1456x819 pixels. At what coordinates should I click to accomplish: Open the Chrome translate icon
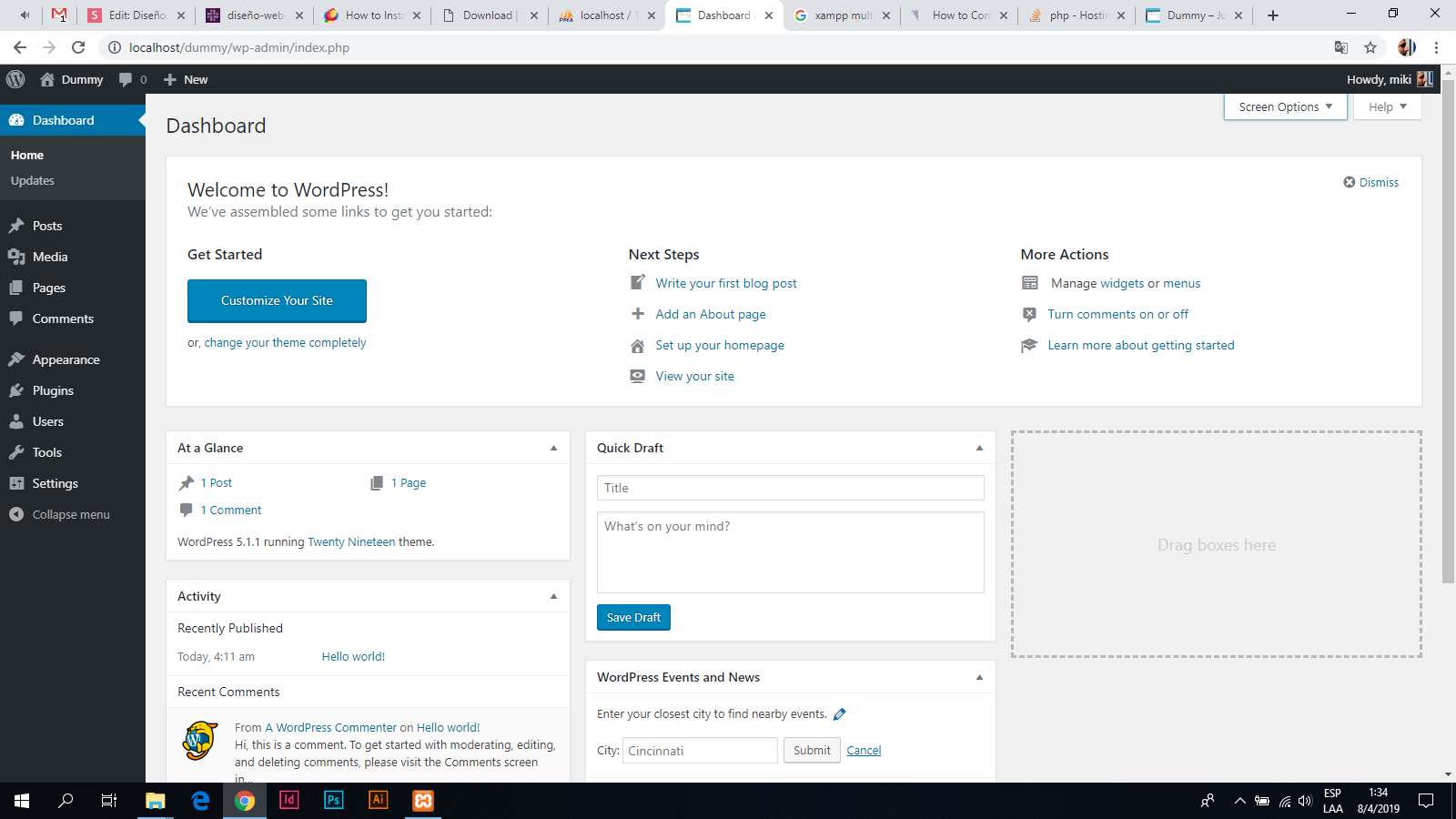(x=1340, y=47)
